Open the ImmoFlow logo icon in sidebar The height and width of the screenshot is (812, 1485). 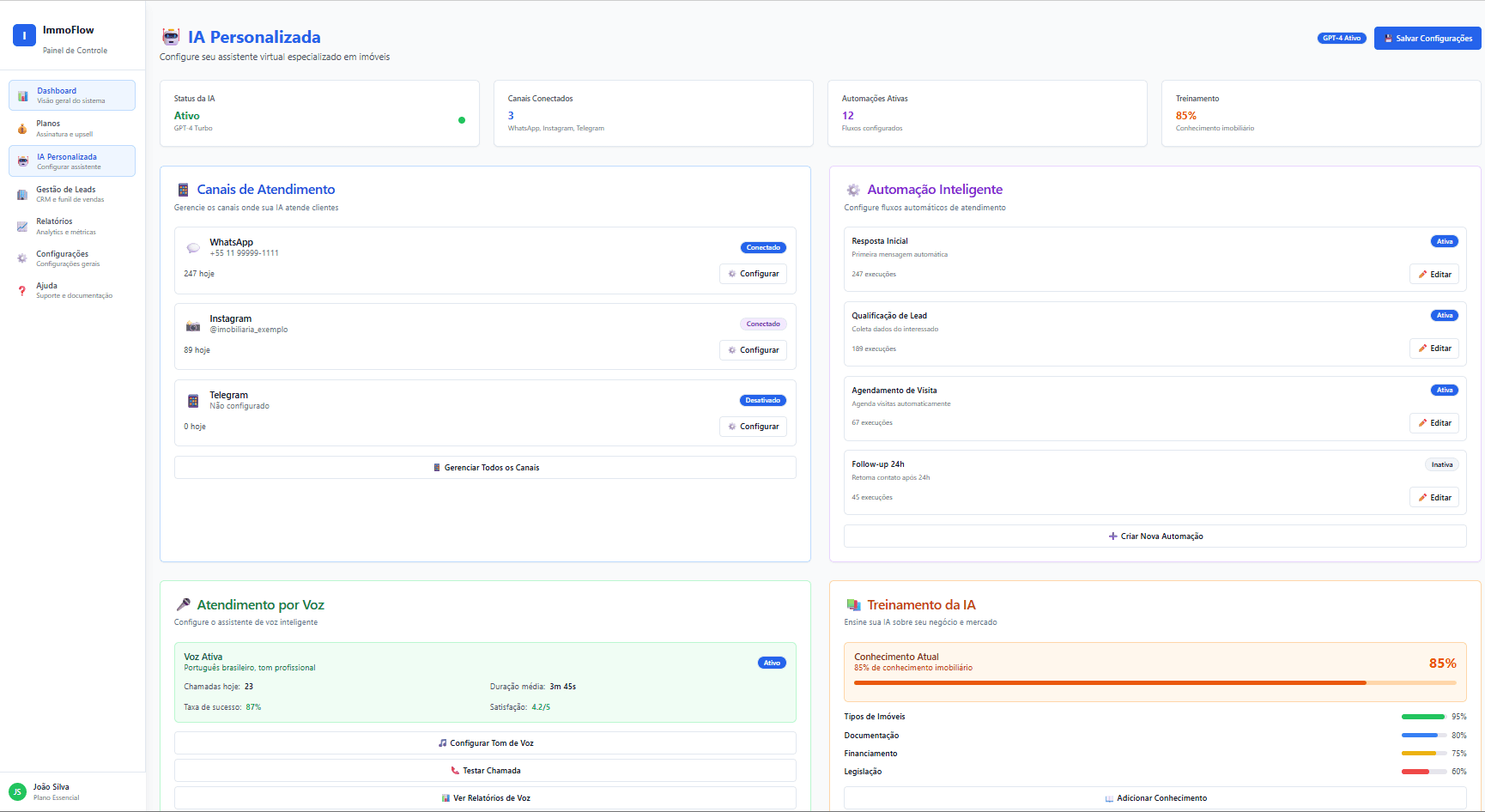click(x=23, y=35)
